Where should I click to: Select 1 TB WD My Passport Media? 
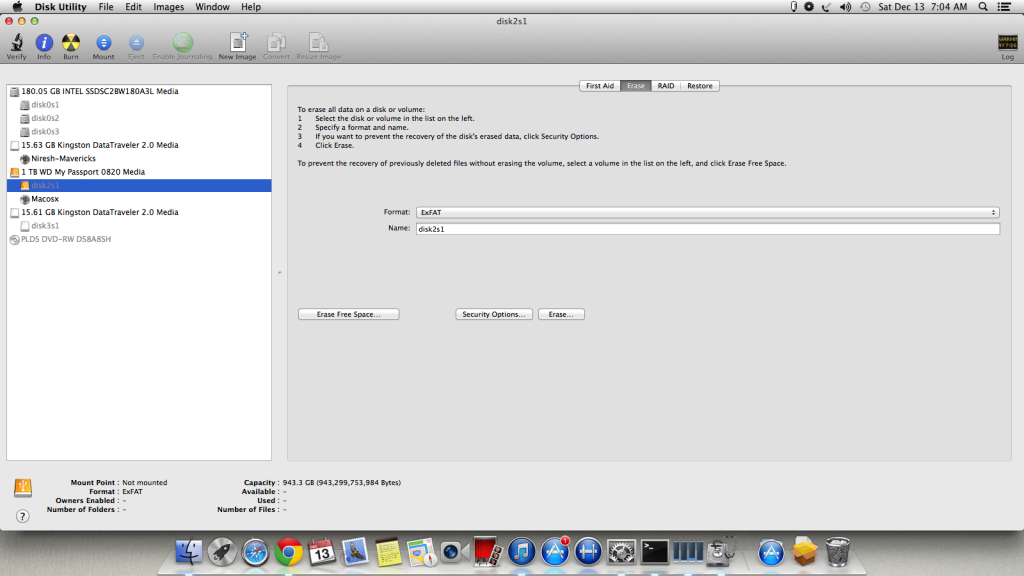pyautogui.click(x=139, y=172)
